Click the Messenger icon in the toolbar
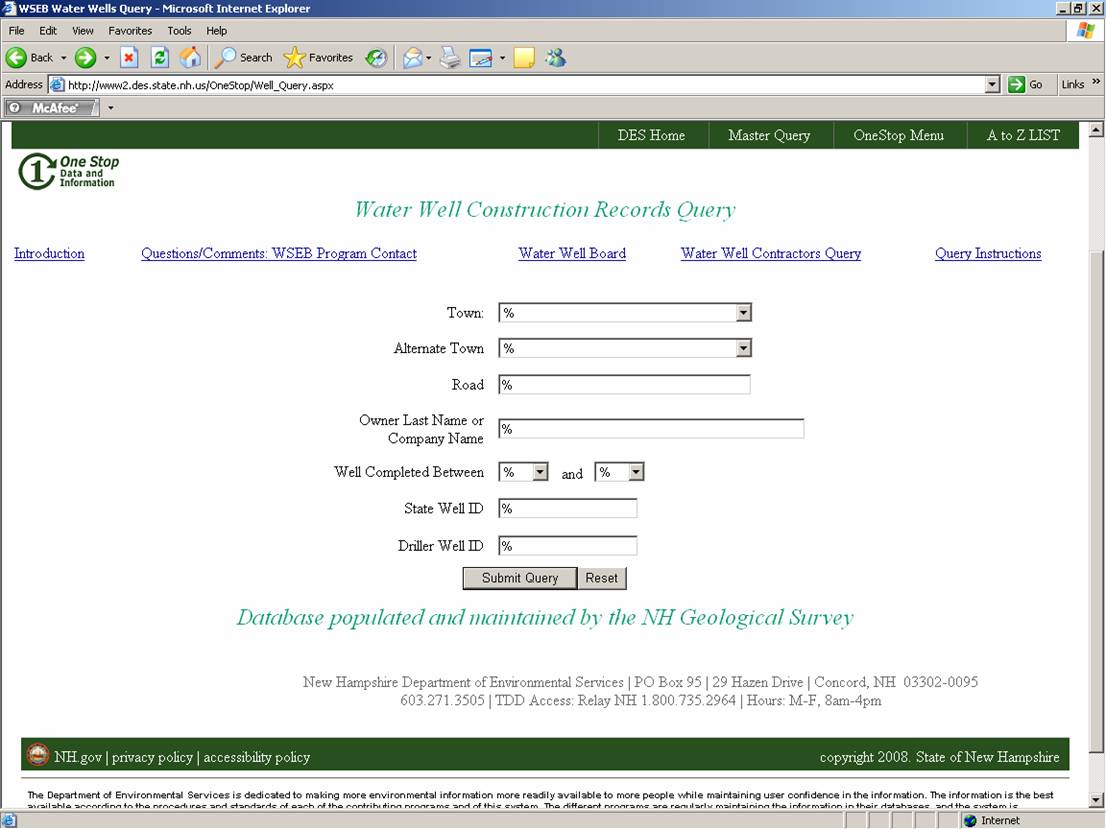This screenshot has width=1106, height=829. coord(556,58)
